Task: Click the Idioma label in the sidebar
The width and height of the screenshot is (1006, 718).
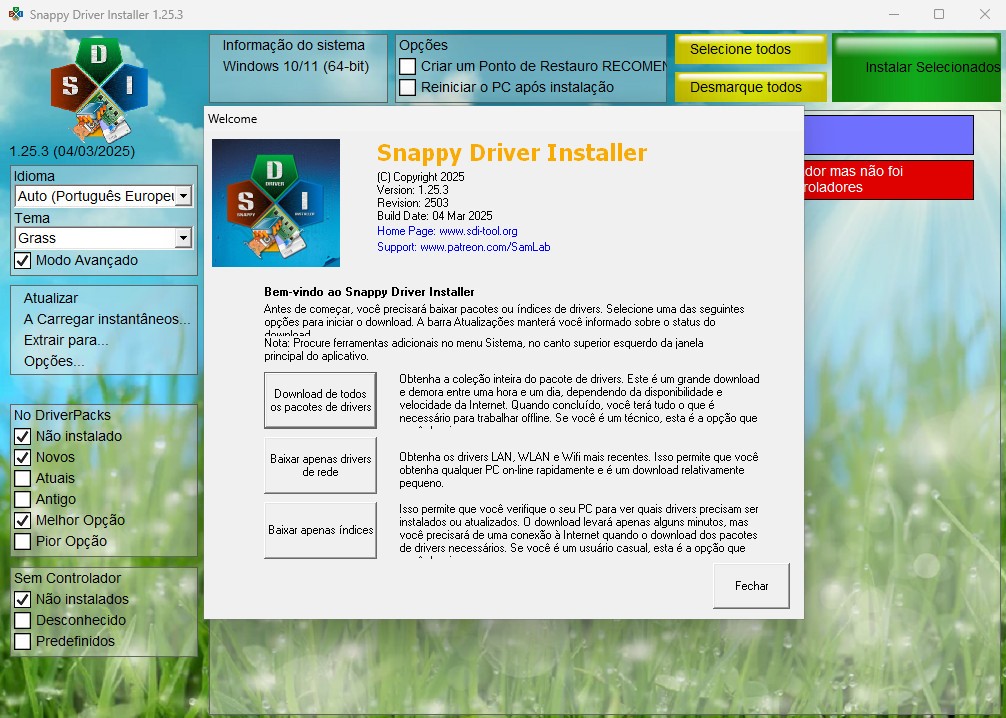Action: 34,176
